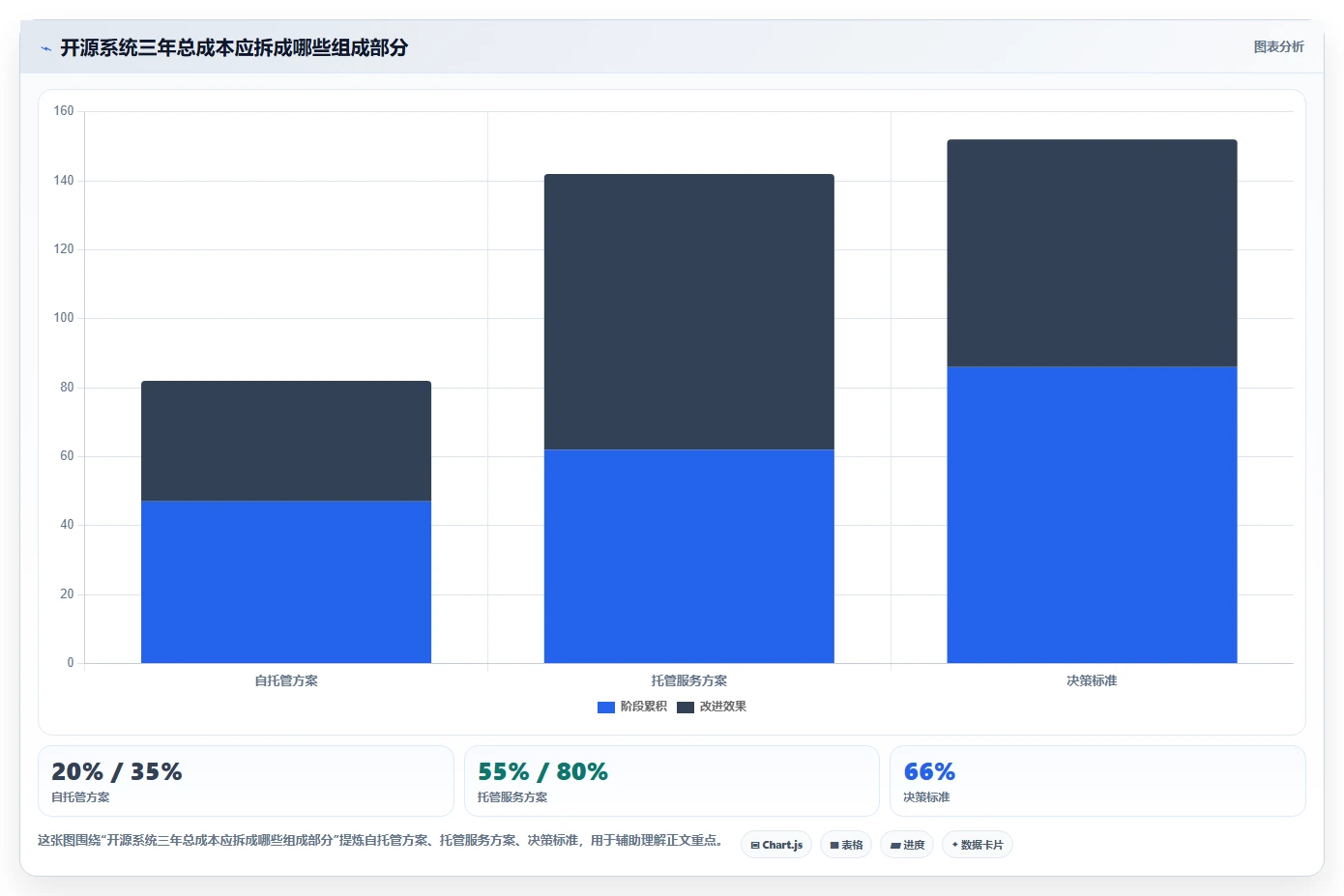Click the icon inside the 表格 tag
Viewport: 1344px width, 896px height.
(834, 846)
